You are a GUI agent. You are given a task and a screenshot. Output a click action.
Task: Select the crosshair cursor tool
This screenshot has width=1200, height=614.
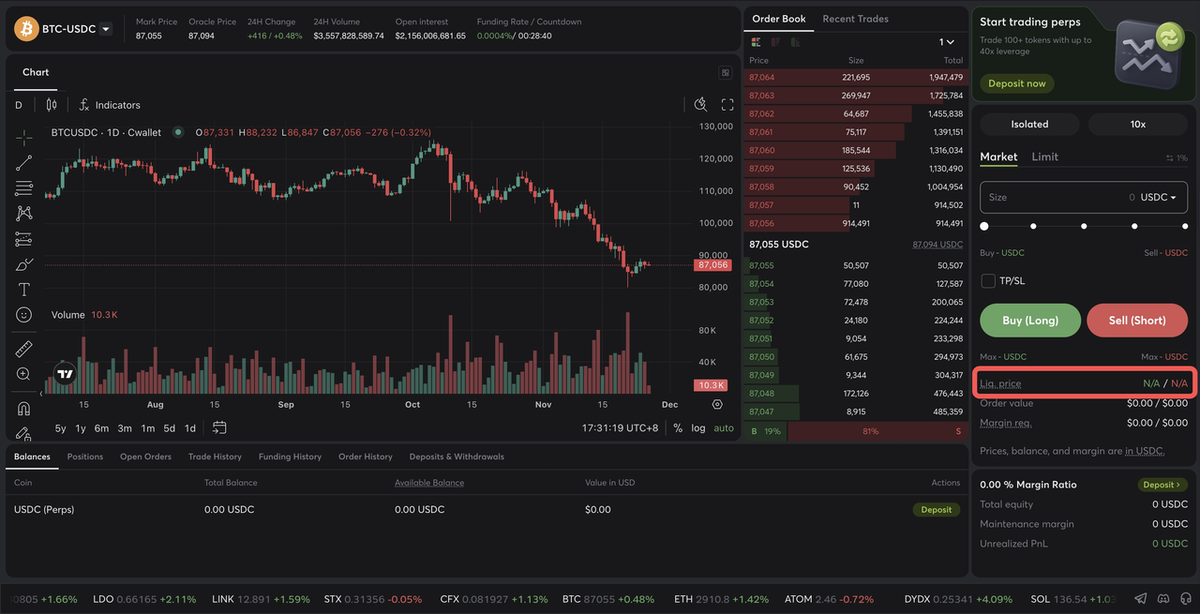(24, 137)
